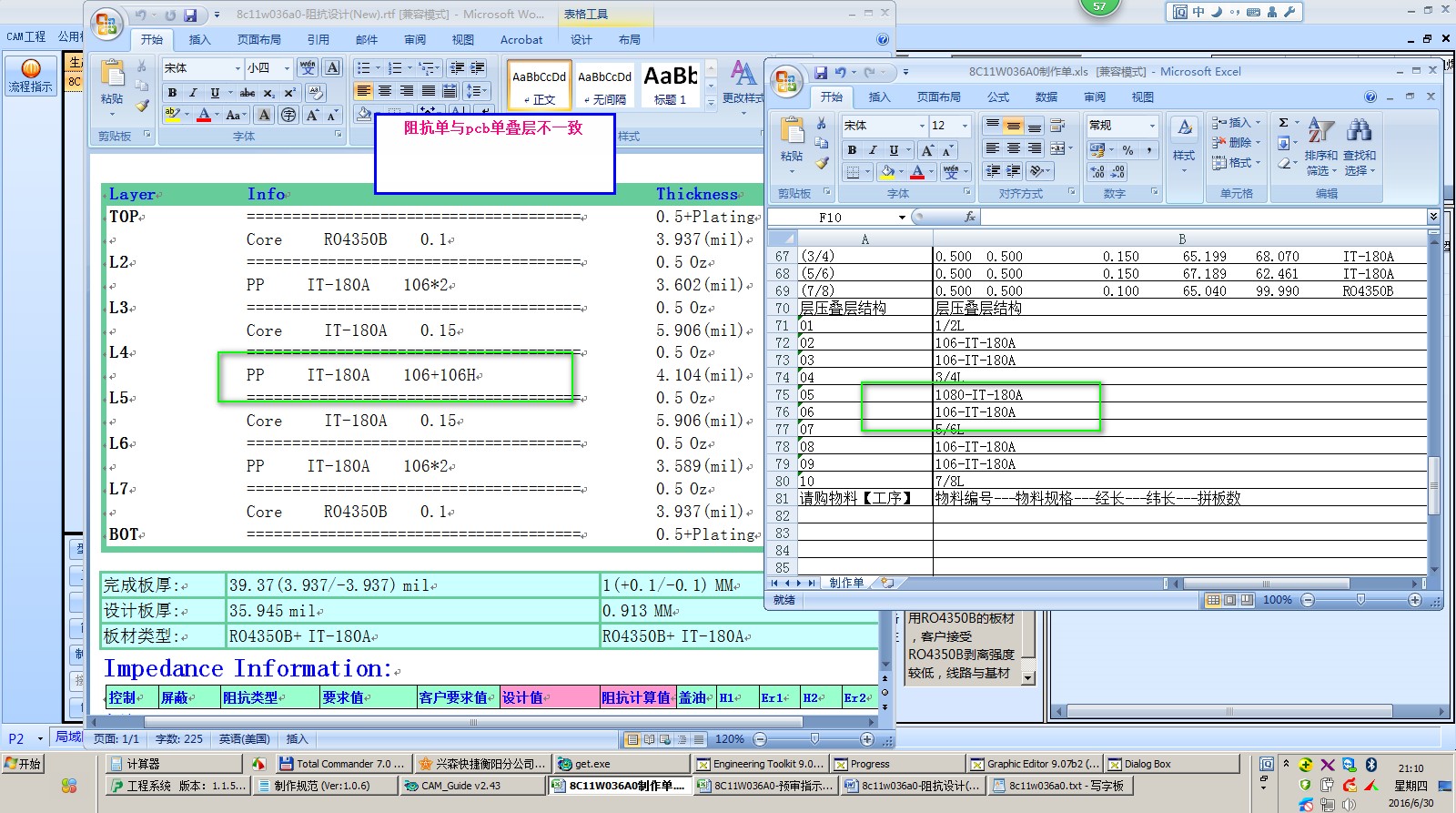Toggle Italic in the Excel ribbon
This screenshot has width=1456, height=813.
click(x=873, y=150)
